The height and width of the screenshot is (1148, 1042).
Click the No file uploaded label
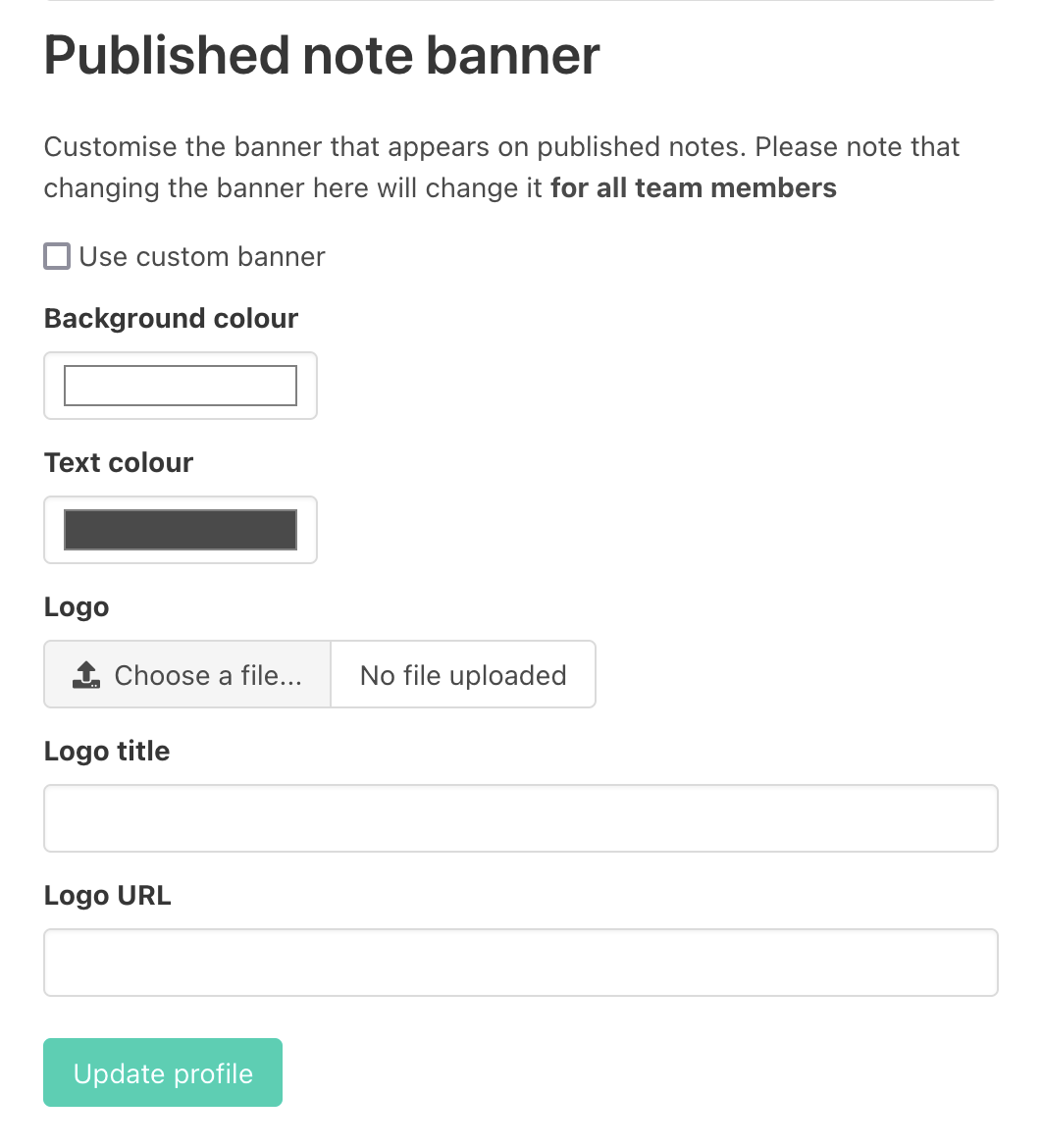pos(462,674)
